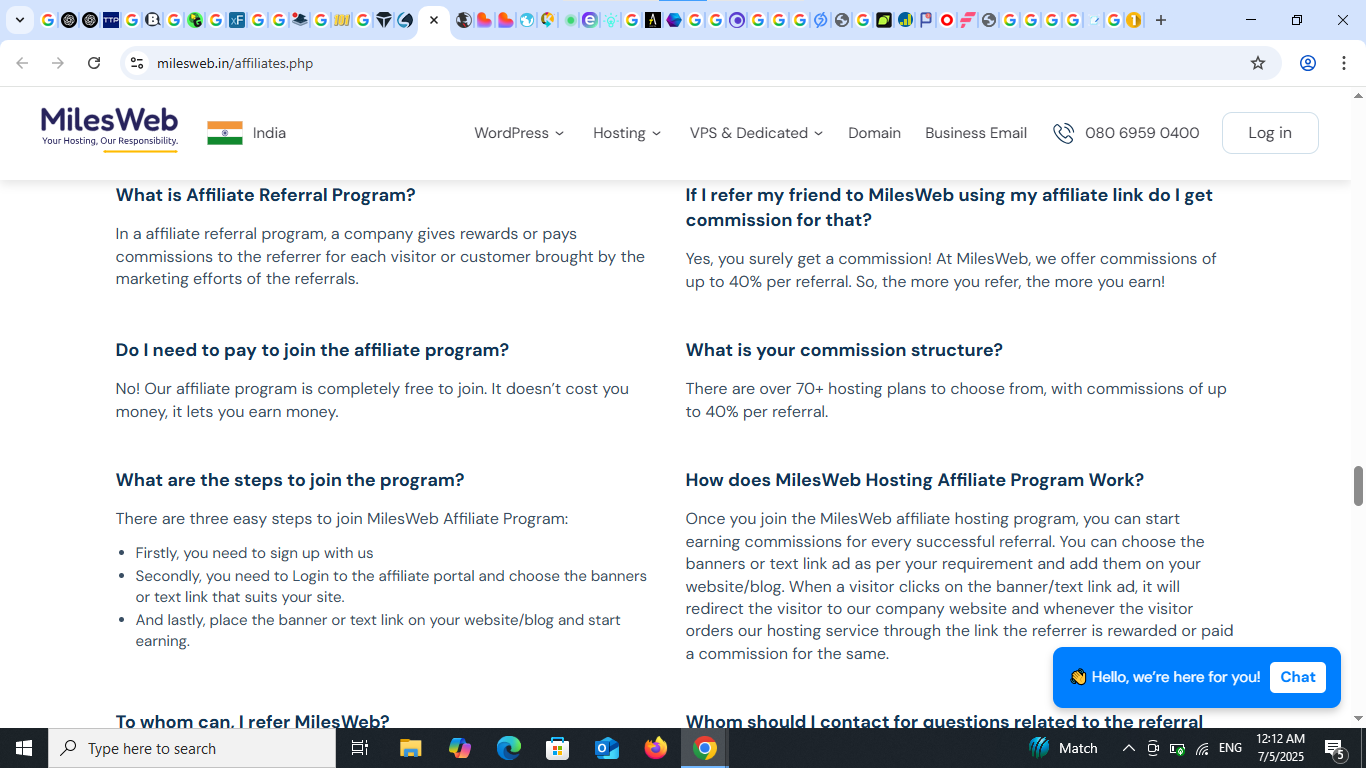Click the battery icon in system tray

coord(1177,748)
